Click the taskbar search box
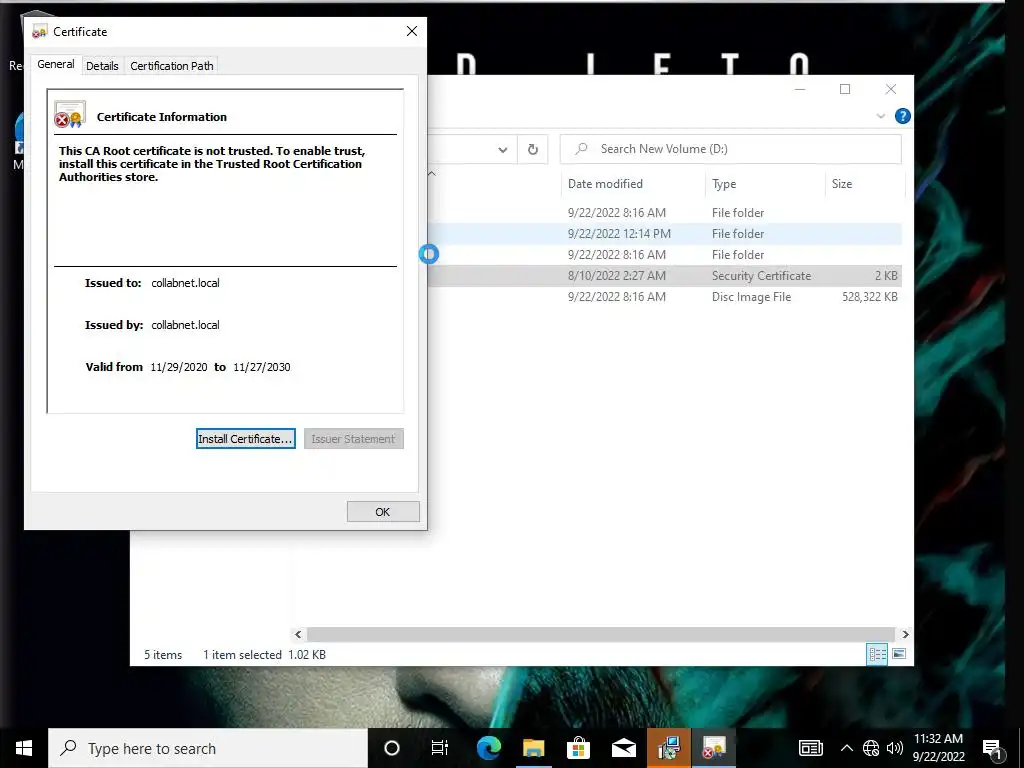Image resolution: width=1024 pixels, height=768 pixels. pyautogui.click(x=208, y=748)
